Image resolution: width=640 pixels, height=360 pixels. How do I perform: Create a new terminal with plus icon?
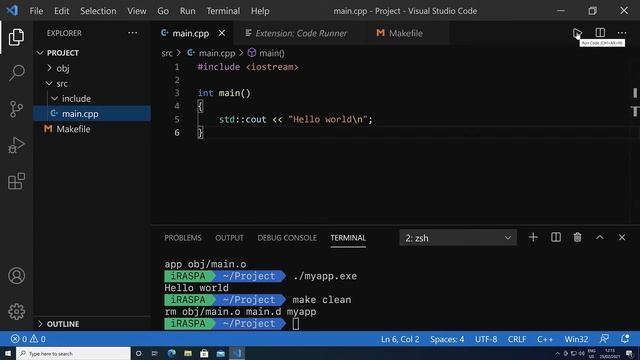pos(533,237)
